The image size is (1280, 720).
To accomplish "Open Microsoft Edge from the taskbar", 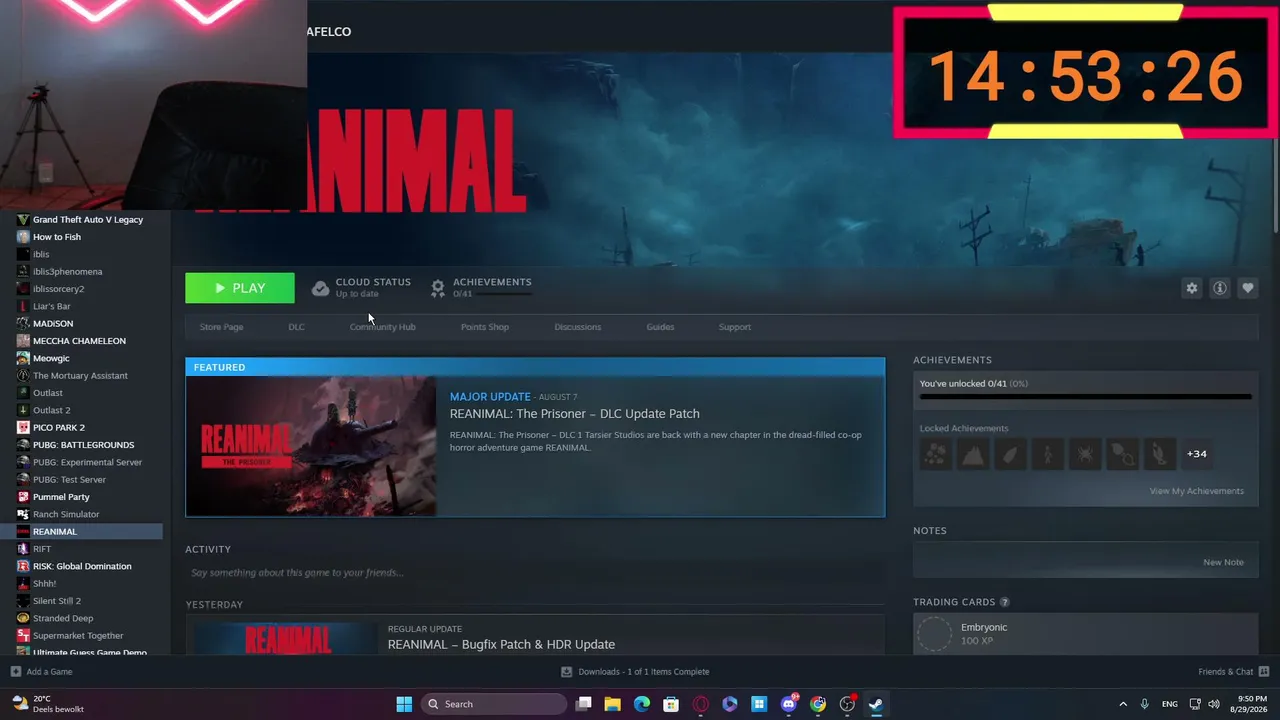I will point(642,704).
